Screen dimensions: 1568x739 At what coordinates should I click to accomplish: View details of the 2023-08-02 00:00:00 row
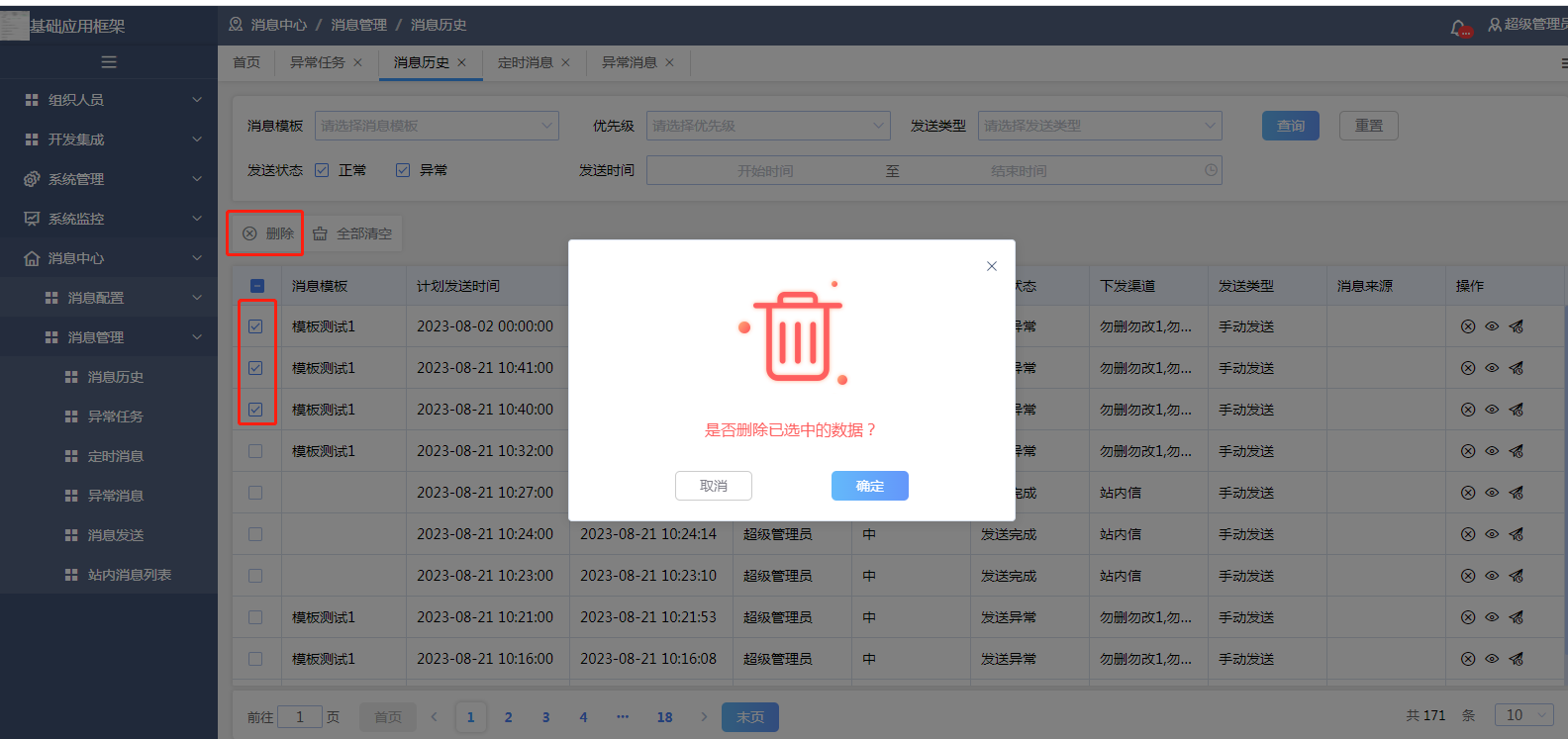tap(1492, 326)
